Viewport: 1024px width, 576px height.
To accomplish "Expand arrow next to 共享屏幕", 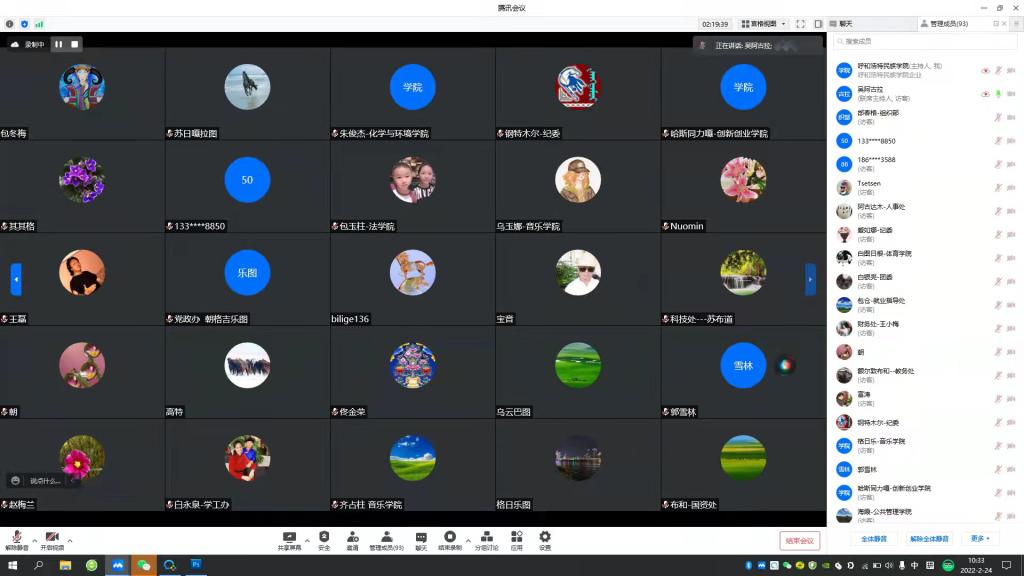I will [x=307, y=540].
